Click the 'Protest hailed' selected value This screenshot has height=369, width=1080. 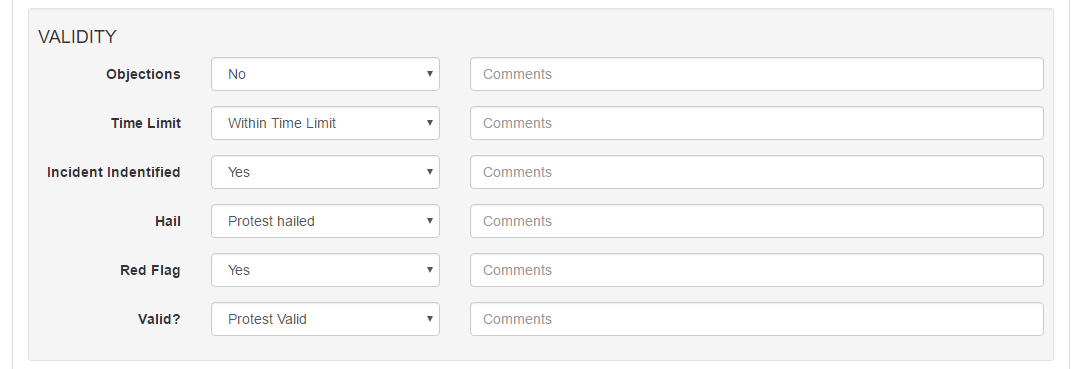coord(271,221)
